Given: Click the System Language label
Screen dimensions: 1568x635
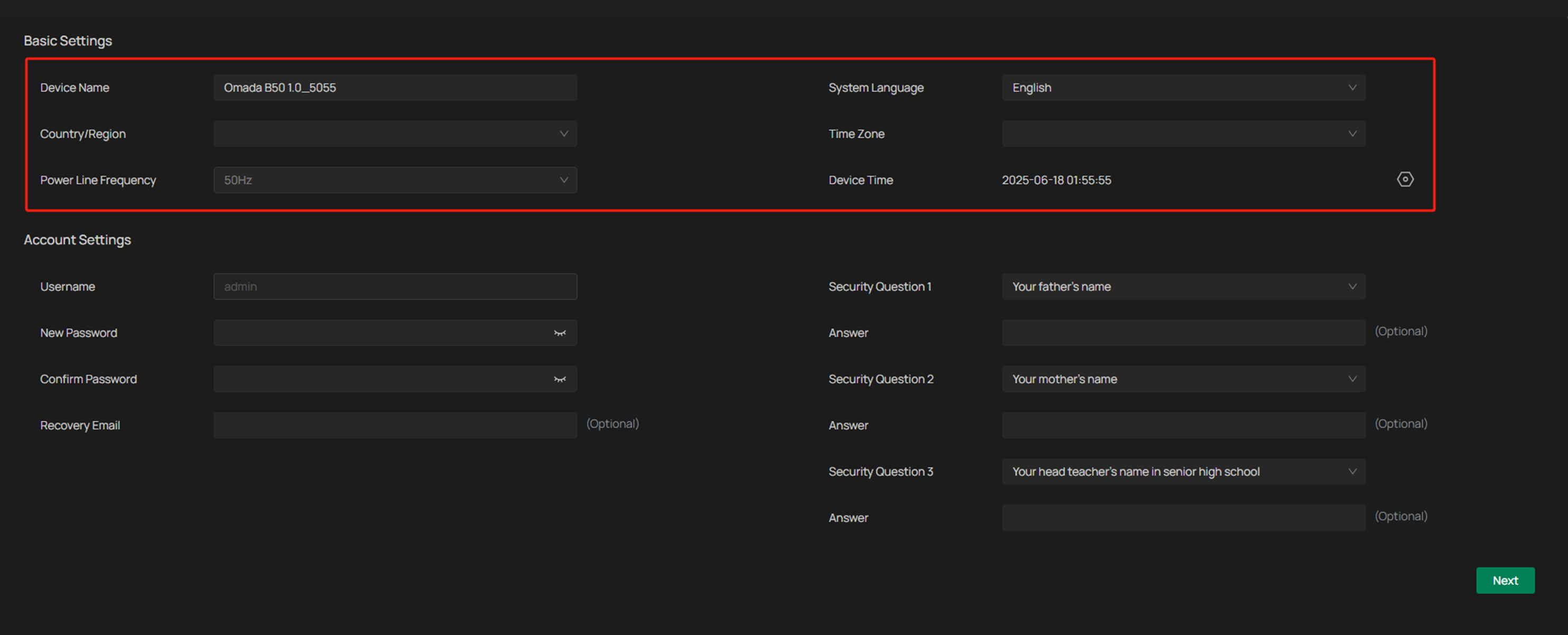Looking at the screenshot, I should [x=876, y=88].
